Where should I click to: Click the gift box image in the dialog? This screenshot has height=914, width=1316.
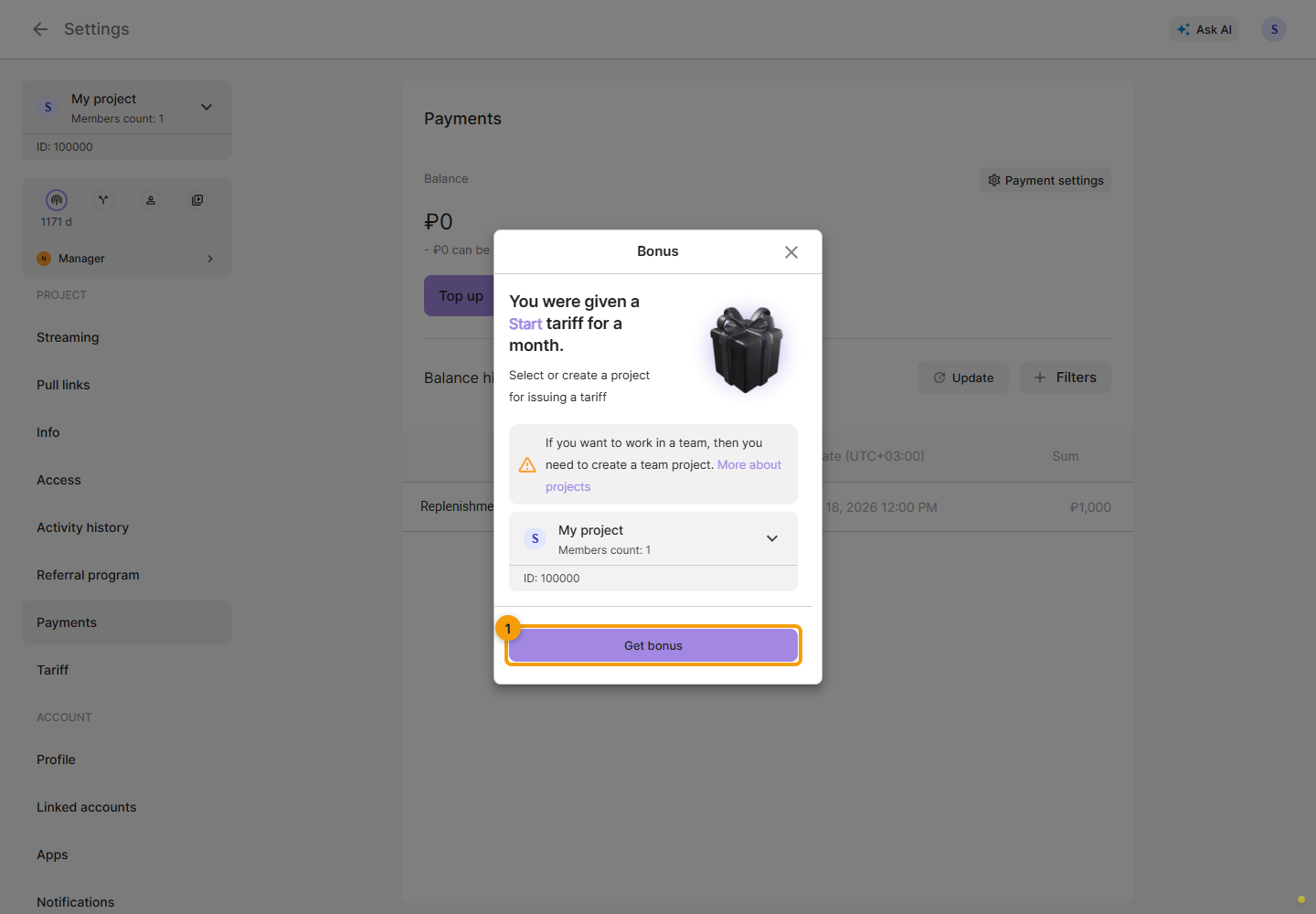pyautogui.click(x=747, y=349)
